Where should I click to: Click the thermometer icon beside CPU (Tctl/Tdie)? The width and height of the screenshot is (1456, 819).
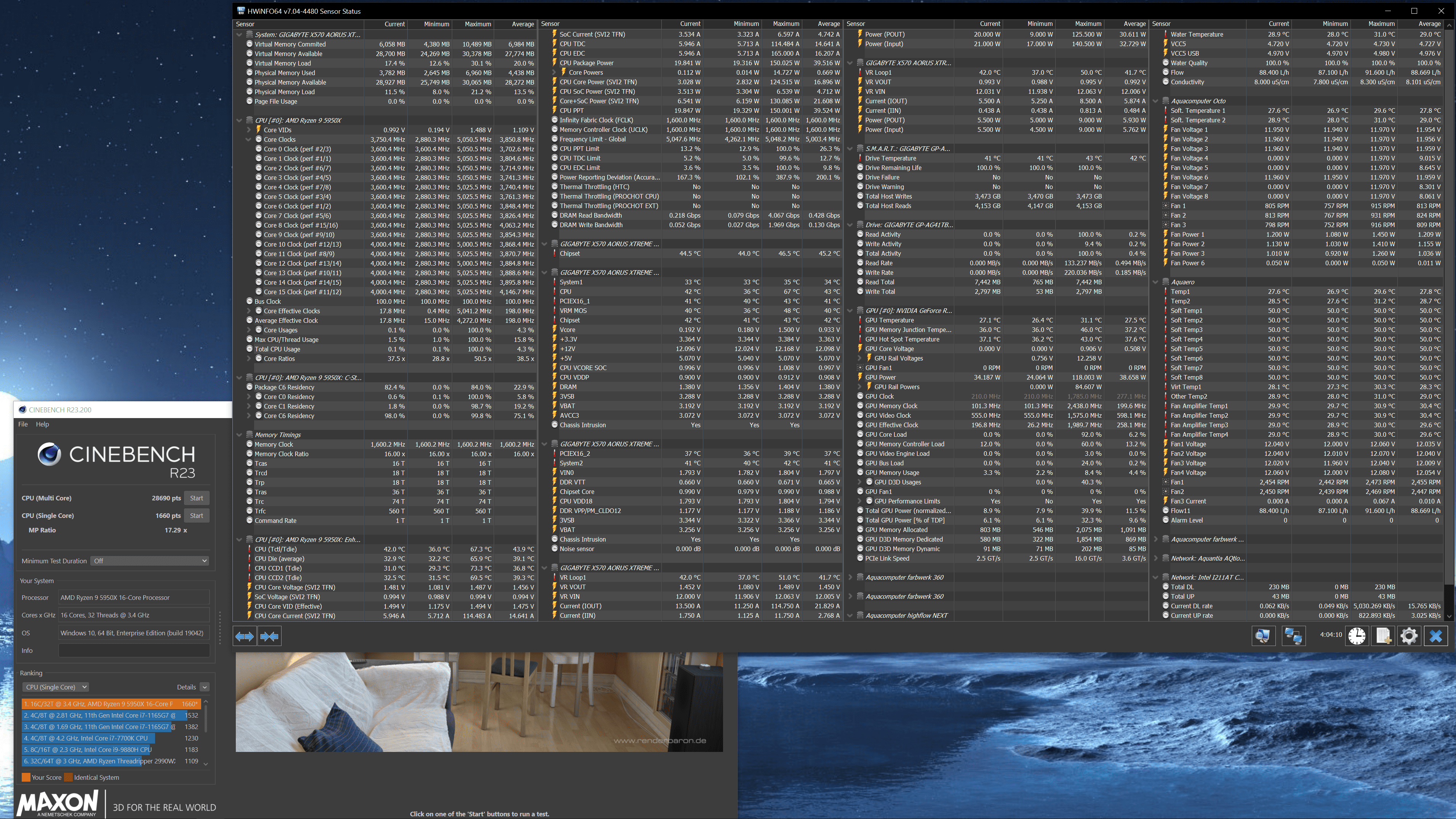point(249,549)
